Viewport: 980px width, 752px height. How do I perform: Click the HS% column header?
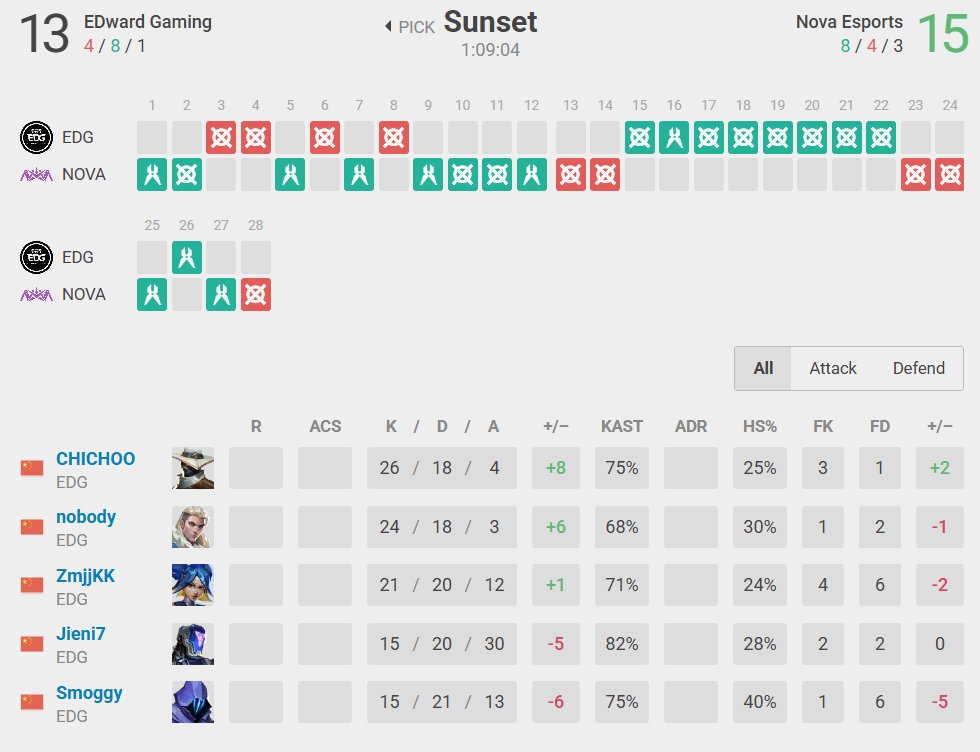tap(759, 426)
